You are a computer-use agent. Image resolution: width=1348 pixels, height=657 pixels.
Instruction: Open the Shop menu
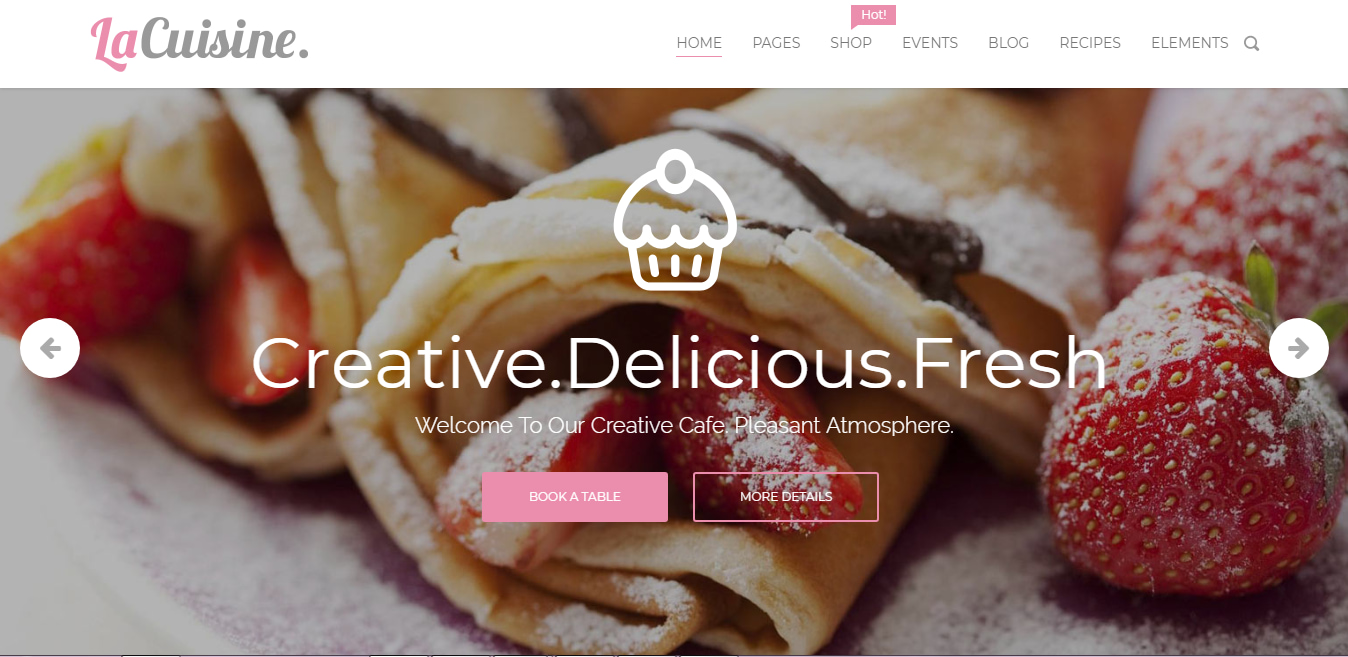click(x=851, y=43)
